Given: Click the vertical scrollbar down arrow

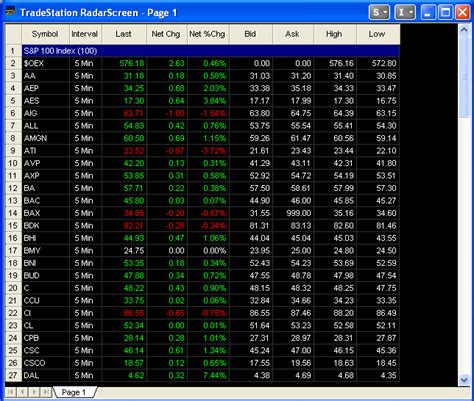Looking at the screenshot, I should (x=464, y=379).
